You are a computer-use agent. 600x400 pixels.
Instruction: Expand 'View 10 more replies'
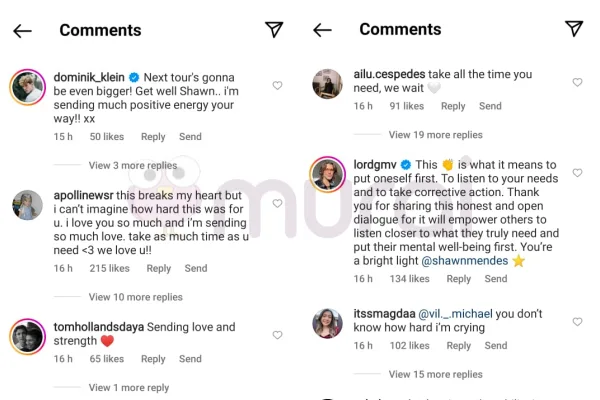click(x=136, y=297)
